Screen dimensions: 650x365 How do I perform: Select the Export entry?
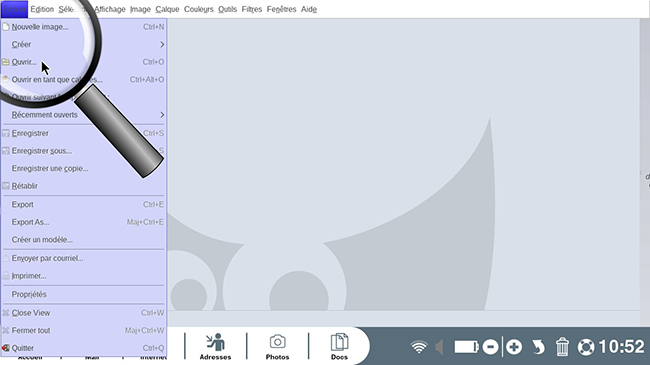[83, 204]
